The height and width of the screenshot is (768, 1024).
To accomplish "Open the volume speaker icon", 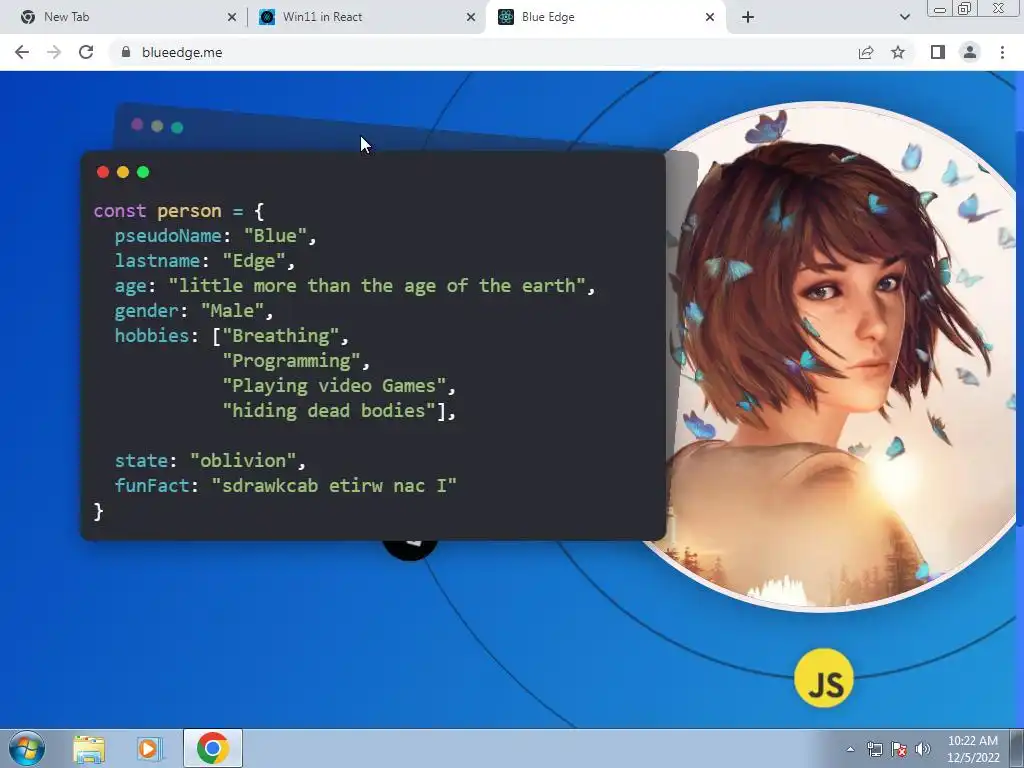I will (x=923, y=749).
